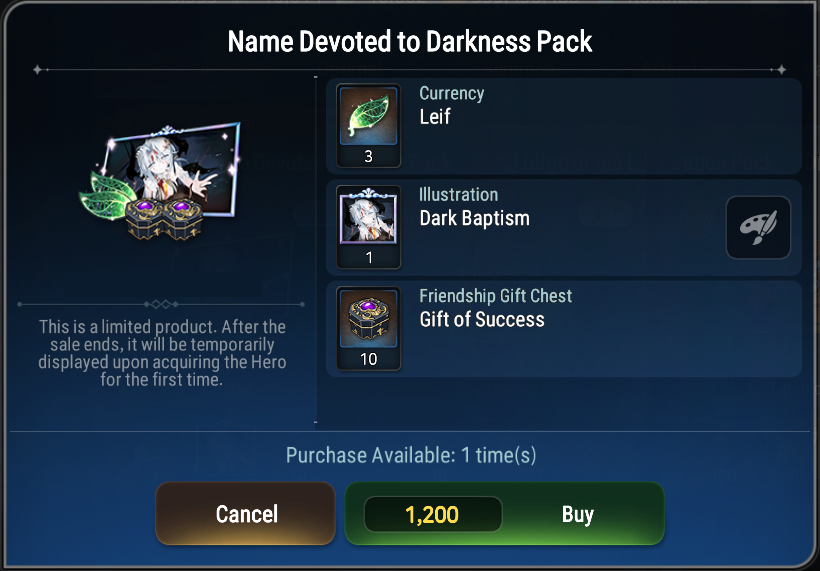
Task: Click the Purchase Available 1 time(s) text
Action: click(411, 455)
